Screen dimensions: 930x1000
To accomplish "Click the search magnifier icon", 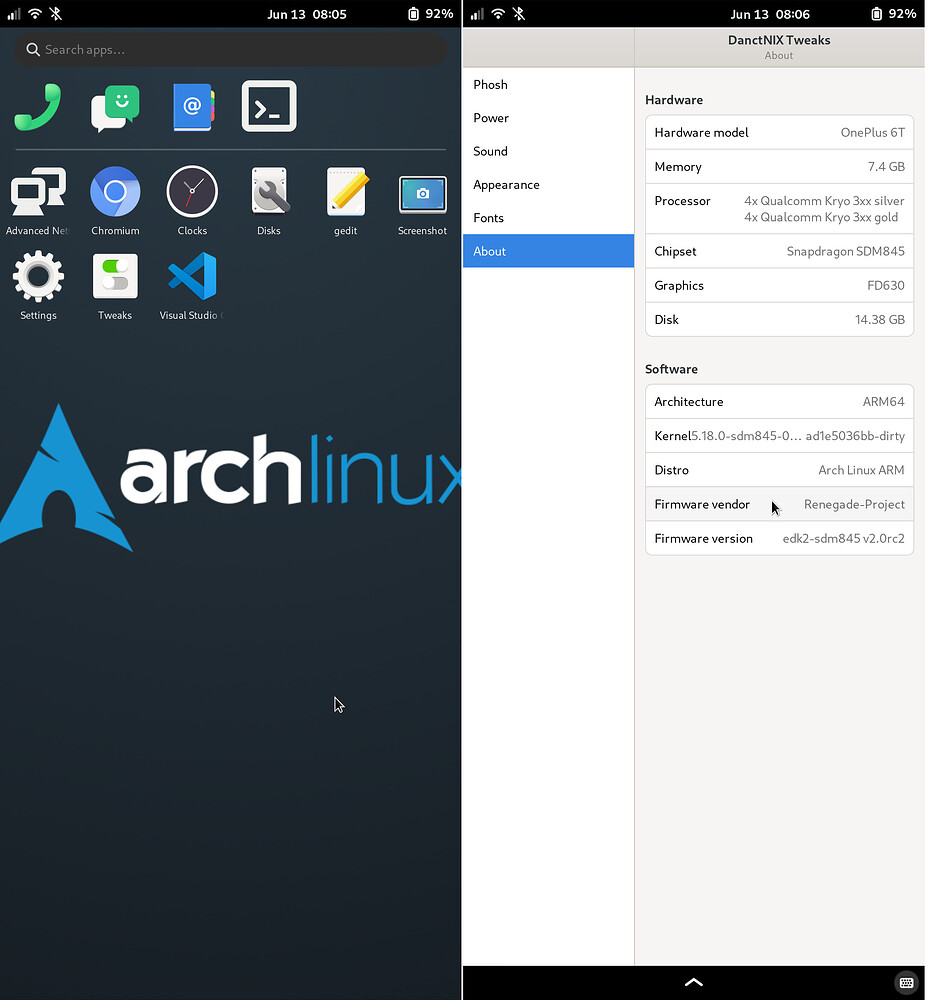I will coord(33,49).
